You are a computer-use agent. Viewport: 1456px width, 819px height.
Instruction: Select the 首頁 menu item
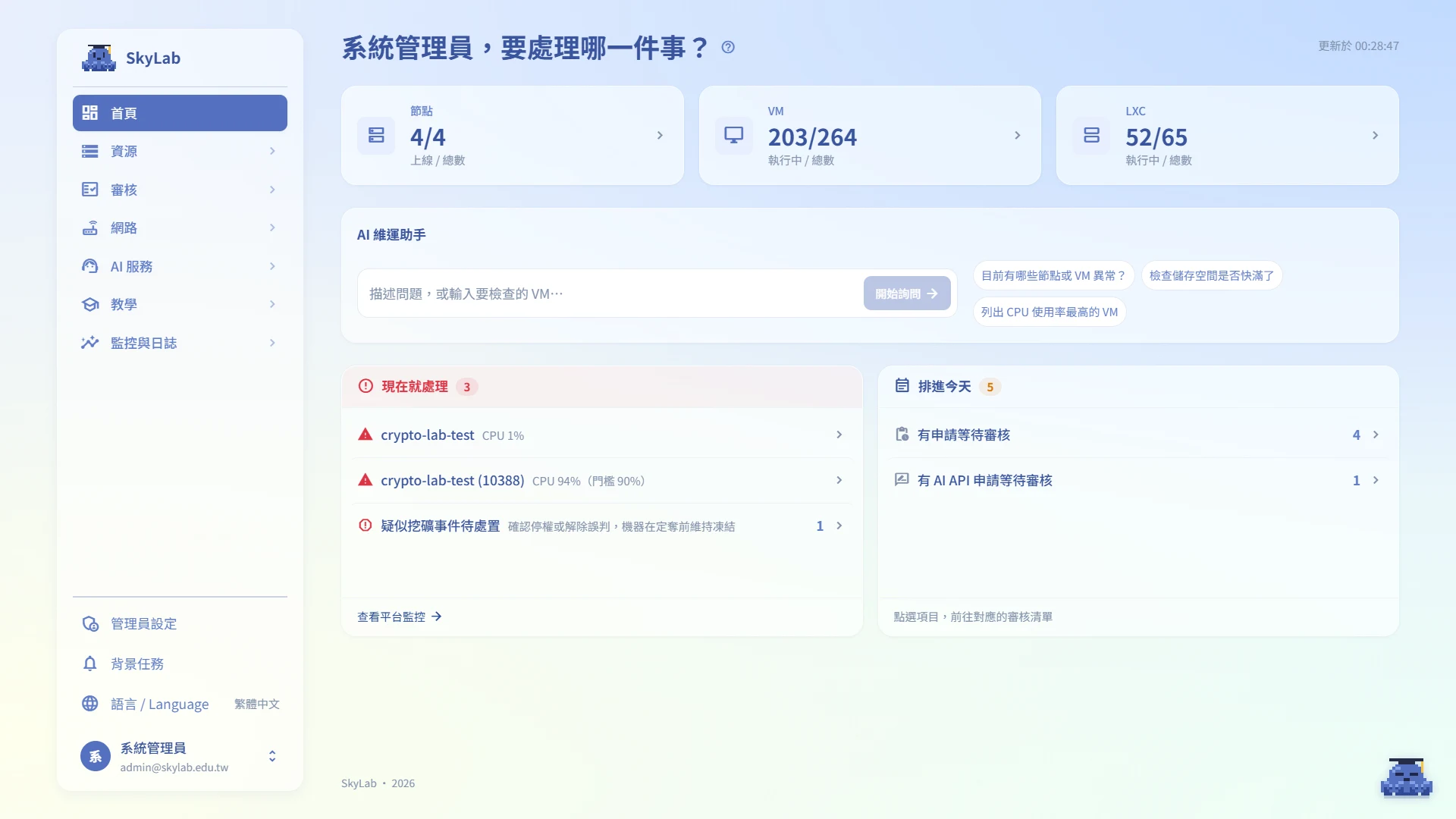click(180, 113)
